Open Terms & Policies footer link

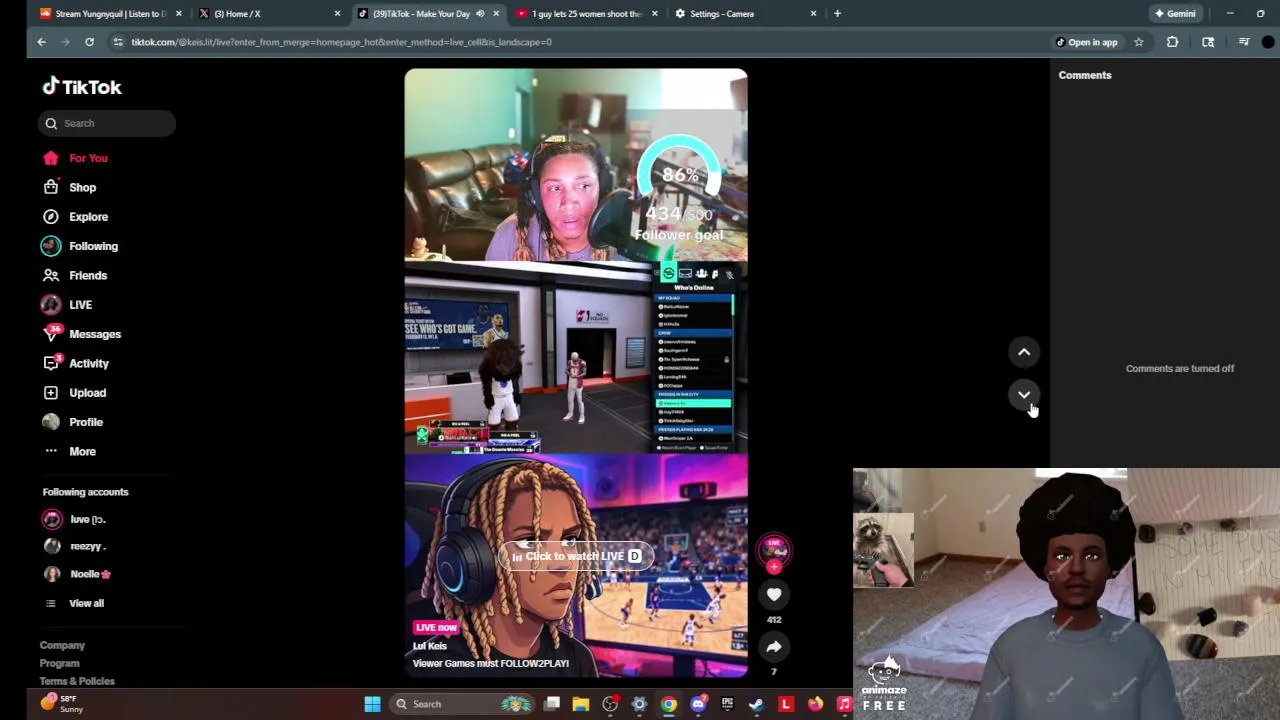point(77,681)
